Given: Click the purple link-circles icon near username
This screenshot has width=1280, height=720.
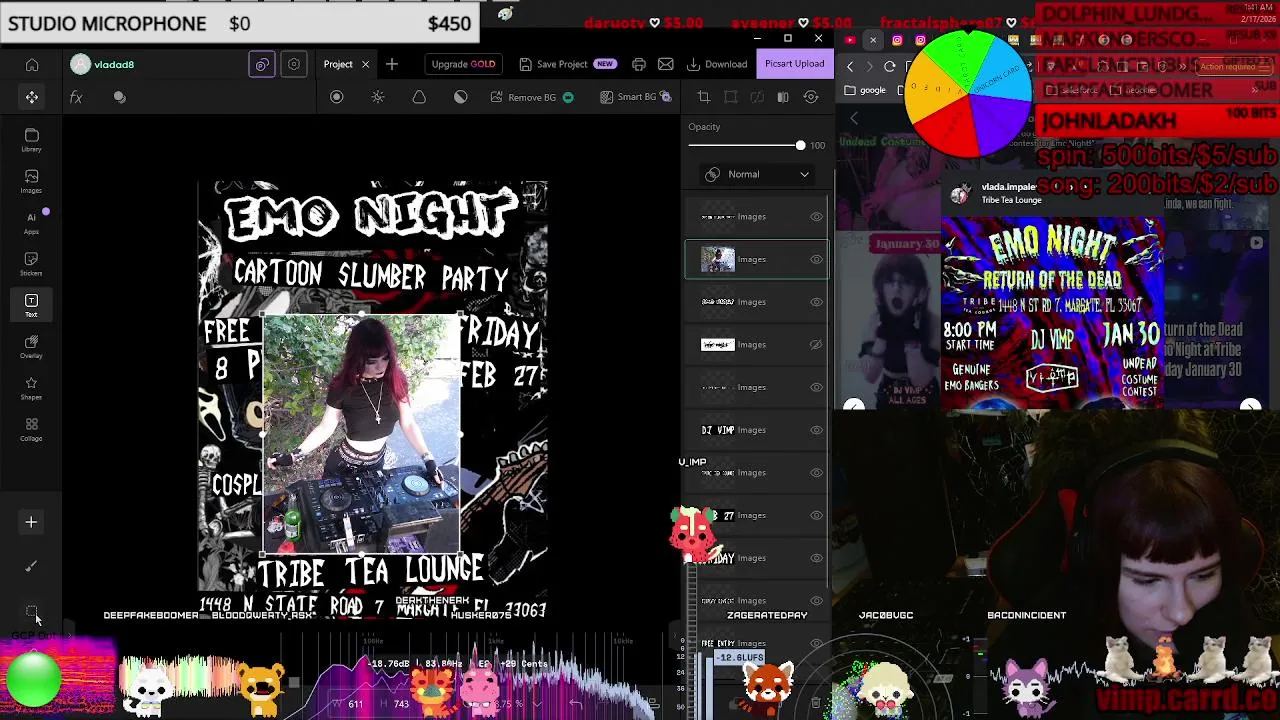Looking at the screenshot, I should 262,64.
